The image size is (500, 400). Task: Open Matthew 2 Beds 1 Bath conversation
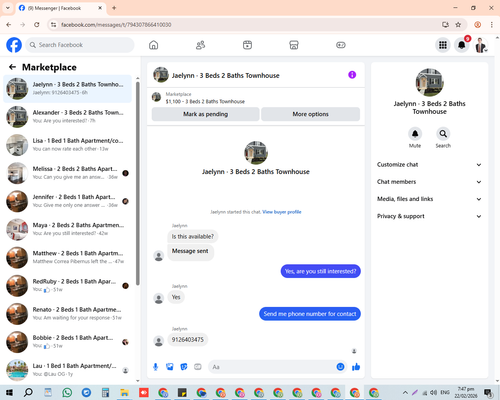(68, 257)
